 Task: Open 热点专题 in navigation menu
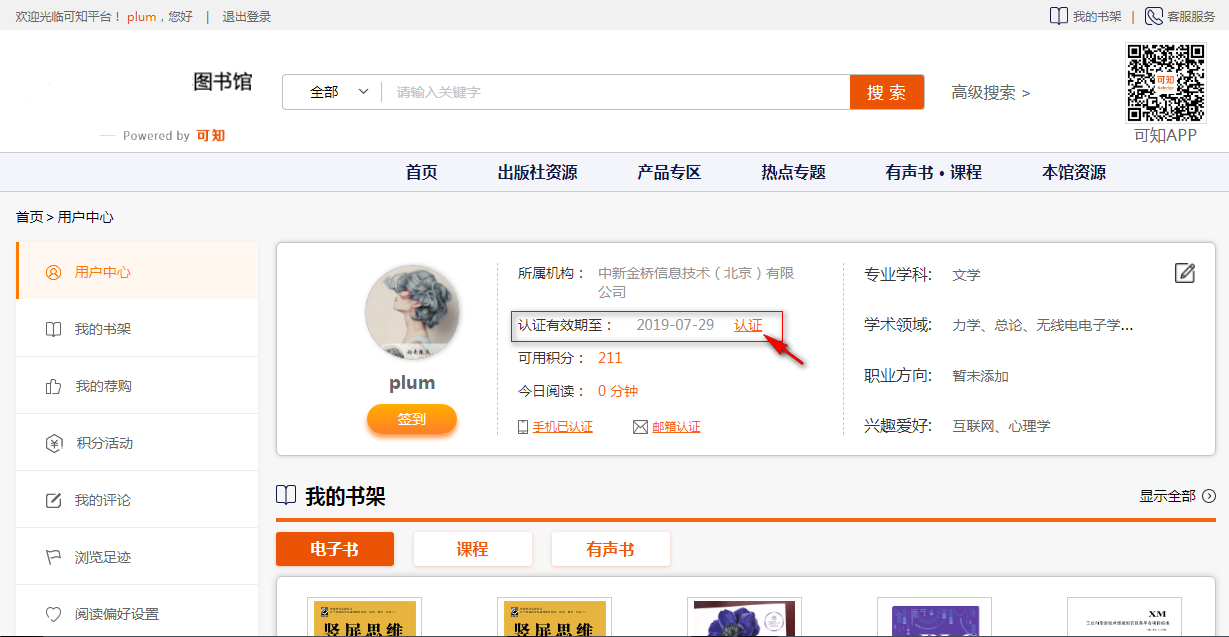click(x=793, y=172)
